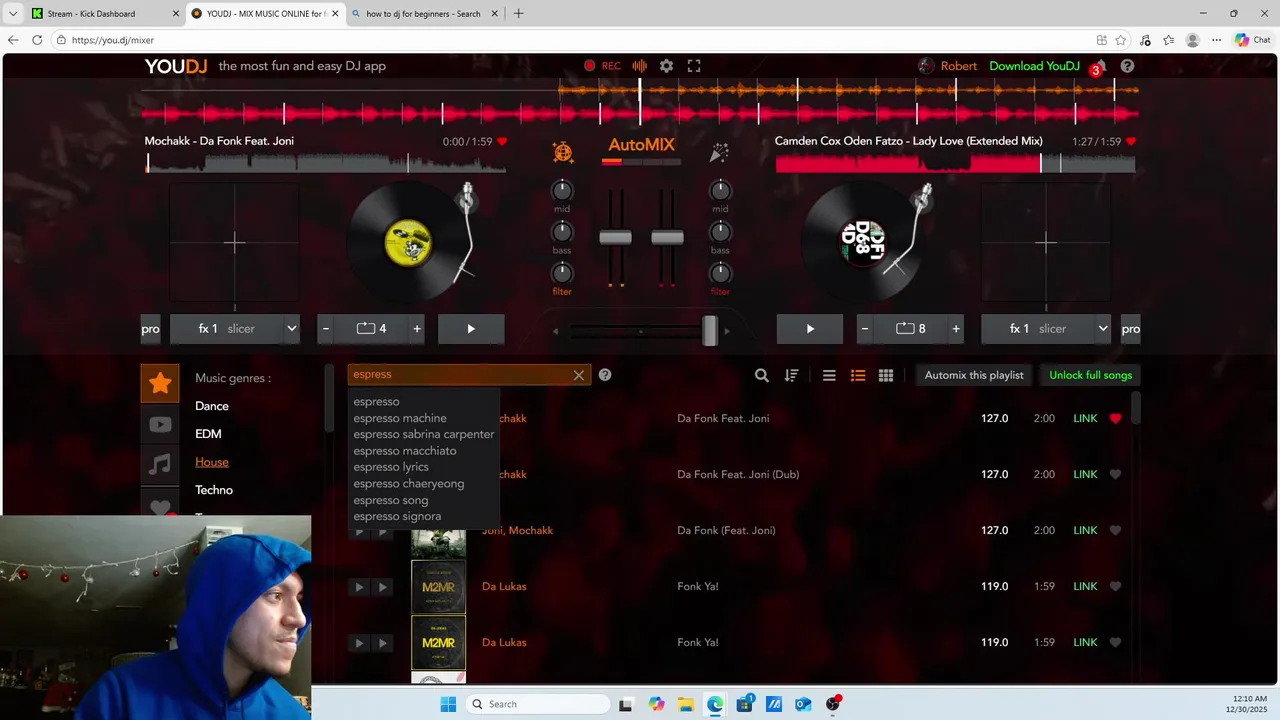This screenshot has width=1280, height=720.
Task: Open the audio waveform settings icon
Action: (640, 66)
